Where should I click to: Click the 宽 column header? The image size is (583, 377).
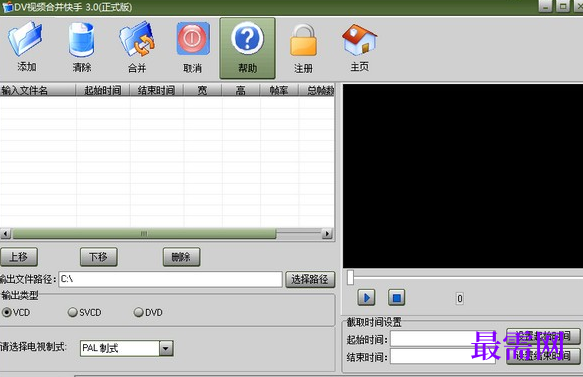pos(203,90)
